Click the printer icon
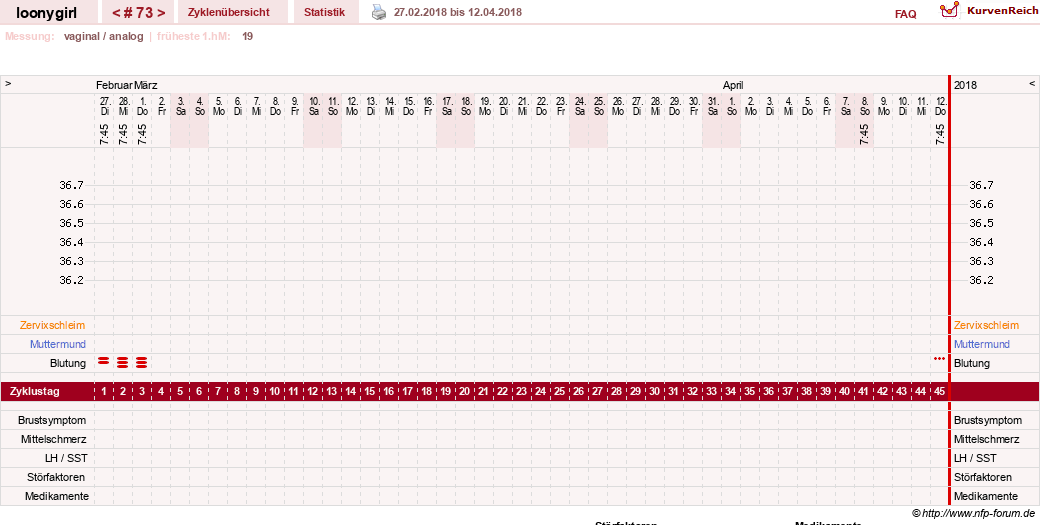1040x525 pixels. coord(378,12)
